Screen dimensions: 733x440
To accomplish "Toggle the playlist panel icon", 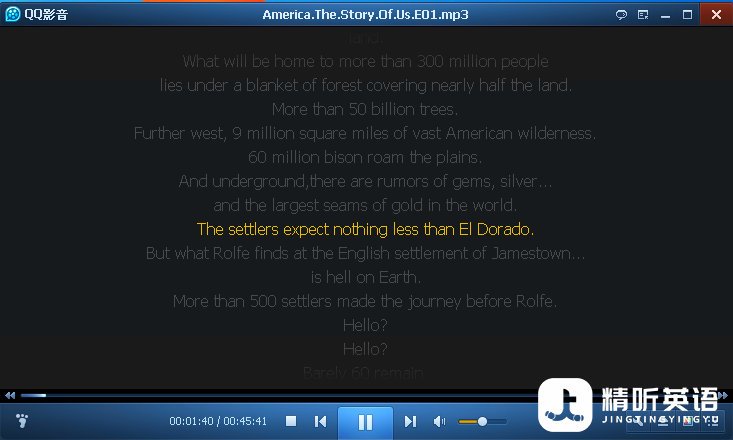I will 713,421.
